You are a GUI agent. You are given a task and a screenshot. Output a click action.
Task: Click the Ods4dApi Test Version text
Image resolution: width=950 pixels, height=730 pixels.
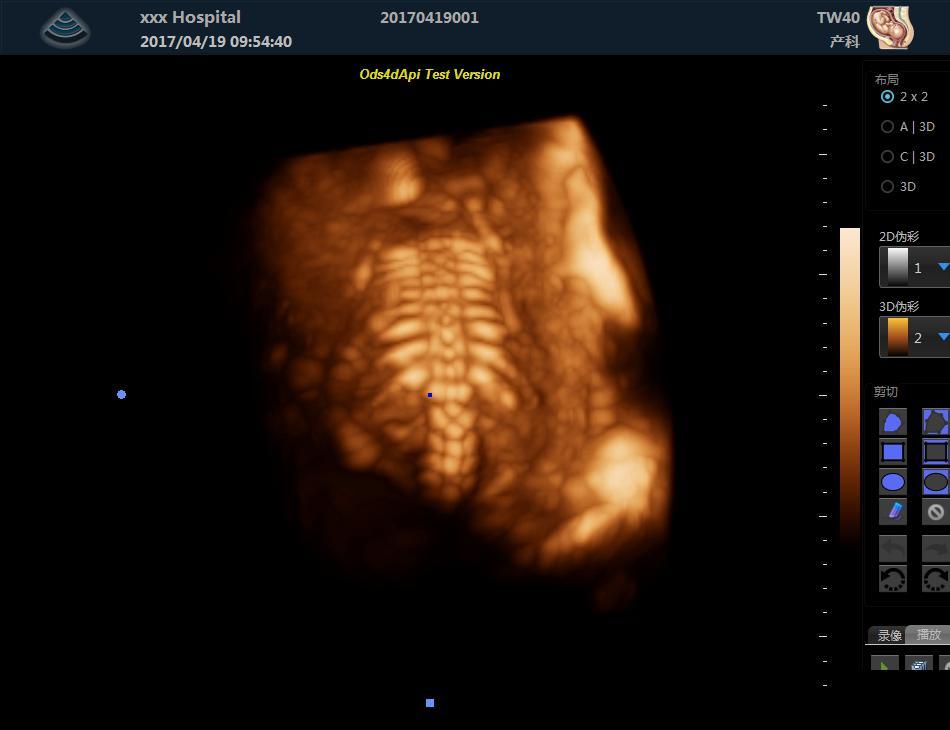tap(430, 75)
